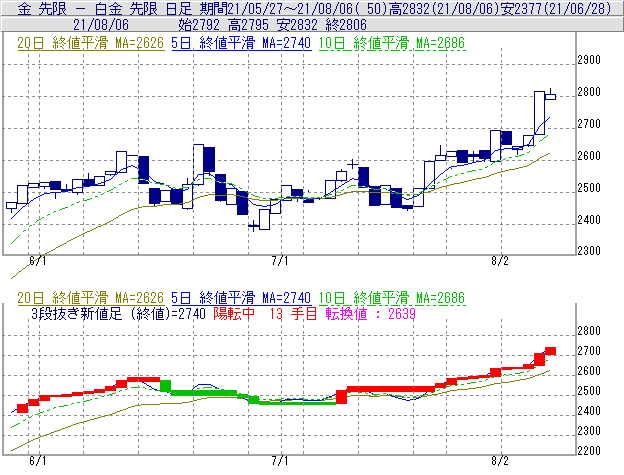624x475 pixels.
Task: Click the 7/1 date label under the upper chart
Action: click(280, 261)
